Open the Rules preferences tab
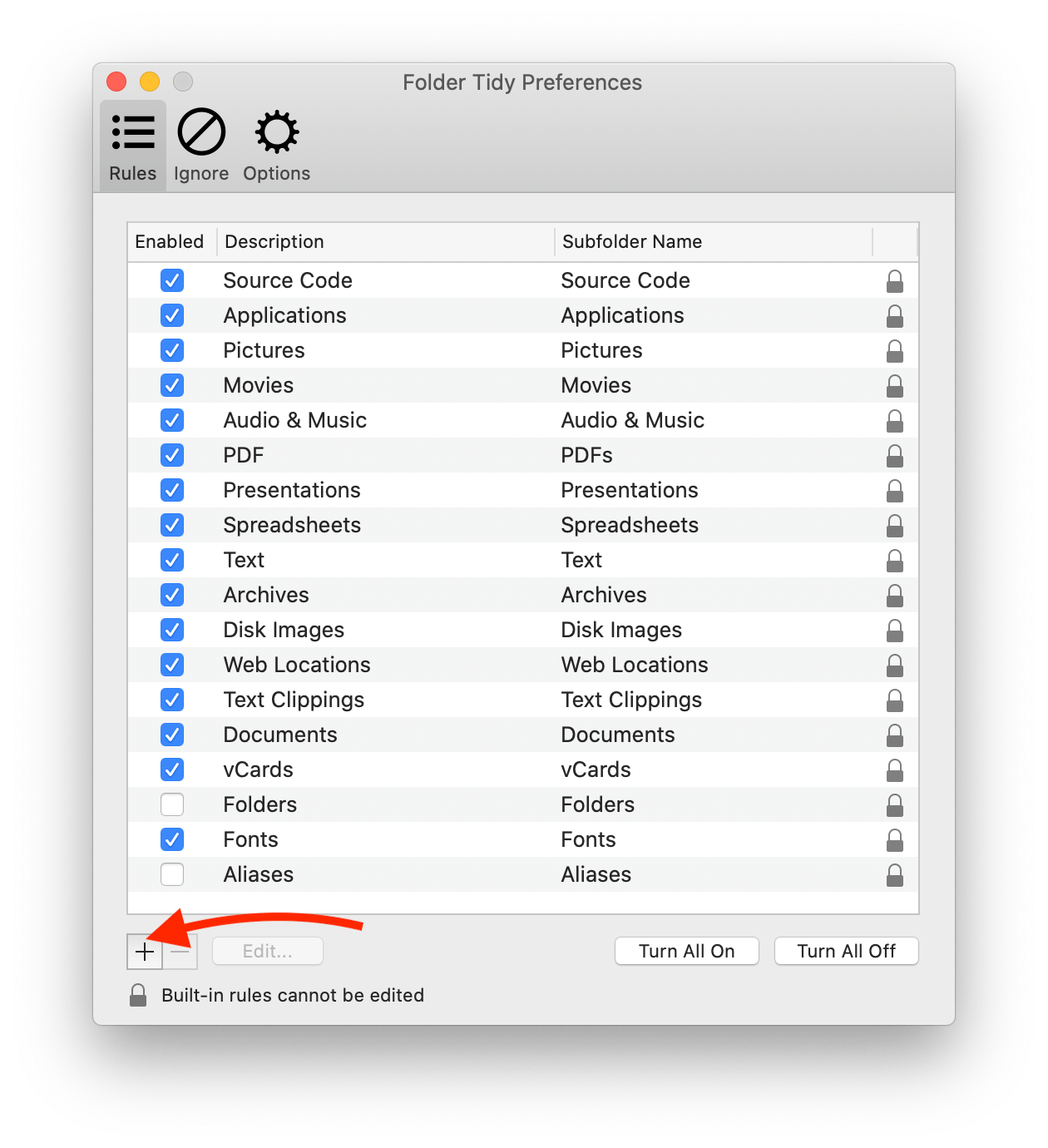1048x1148 pixels. (x=133, y=146)
